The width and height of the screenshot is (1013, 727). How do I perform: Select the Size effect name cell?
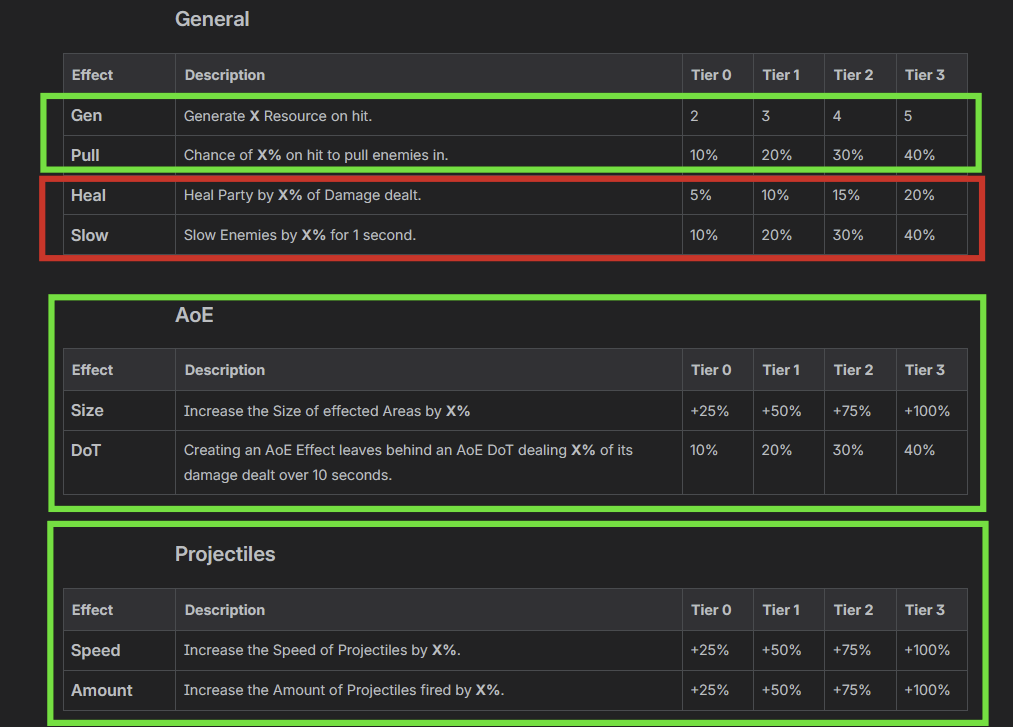pyautogui.click(x=87, y=411)
